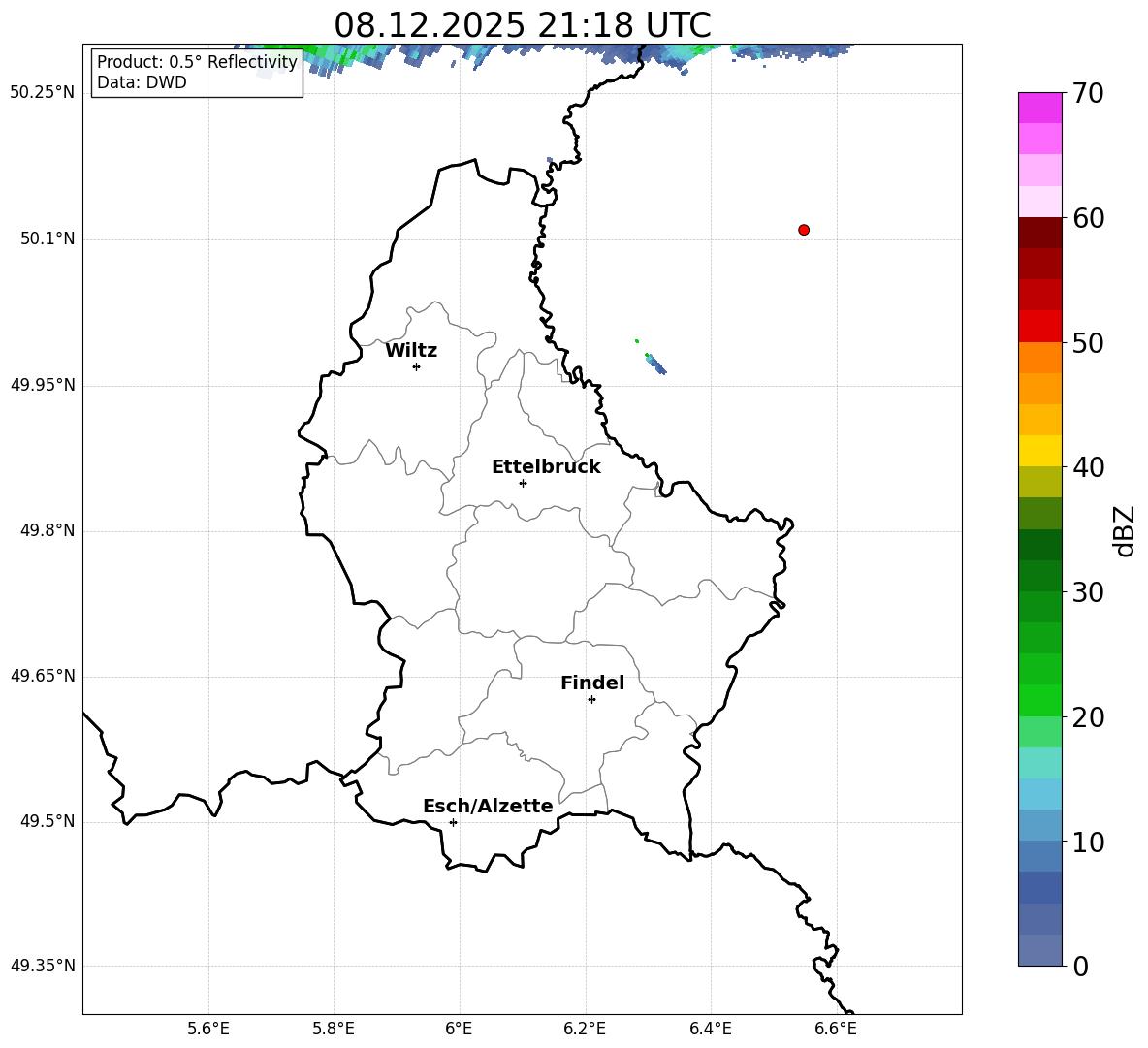Click the Wiltz city label

(411, 351)
